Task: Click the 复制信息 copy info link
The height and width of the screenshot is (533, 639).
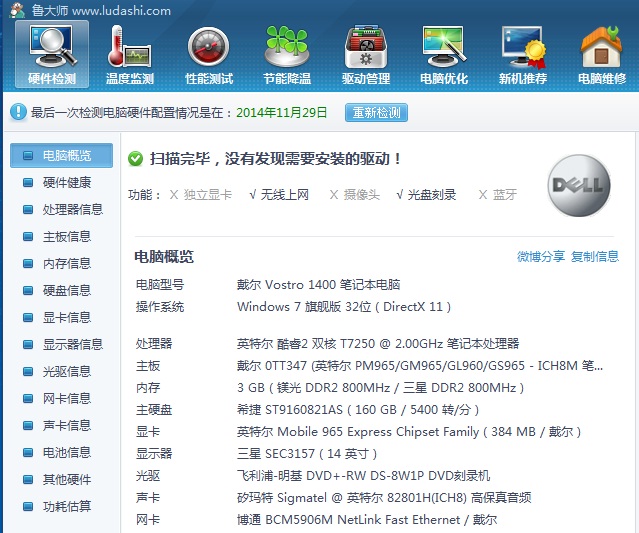Action: [x=595, y=257]
